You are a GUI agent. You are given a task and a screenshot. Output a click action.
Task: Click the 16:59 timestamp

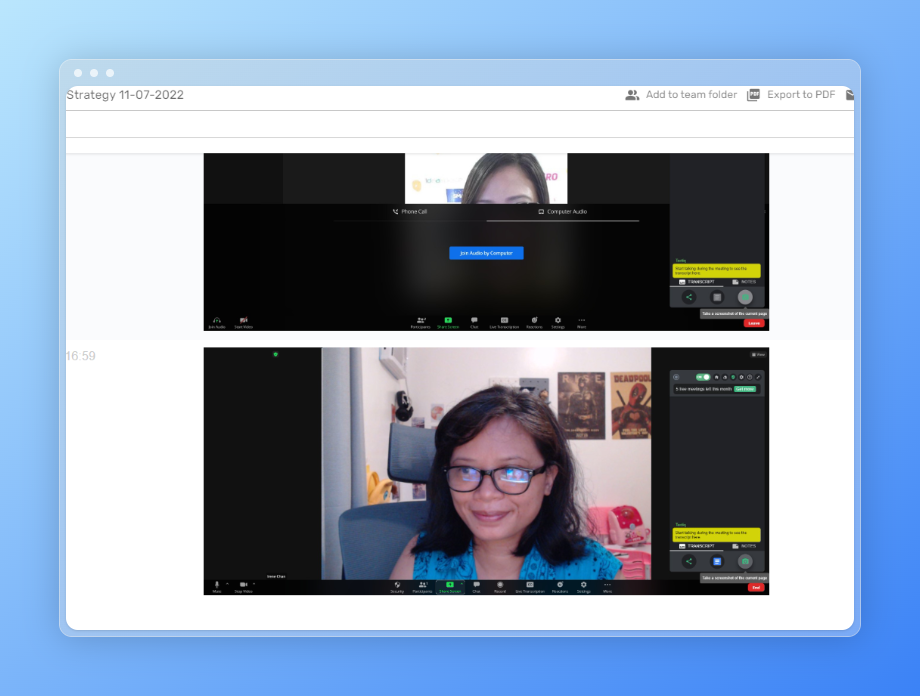tap(81, 356)
